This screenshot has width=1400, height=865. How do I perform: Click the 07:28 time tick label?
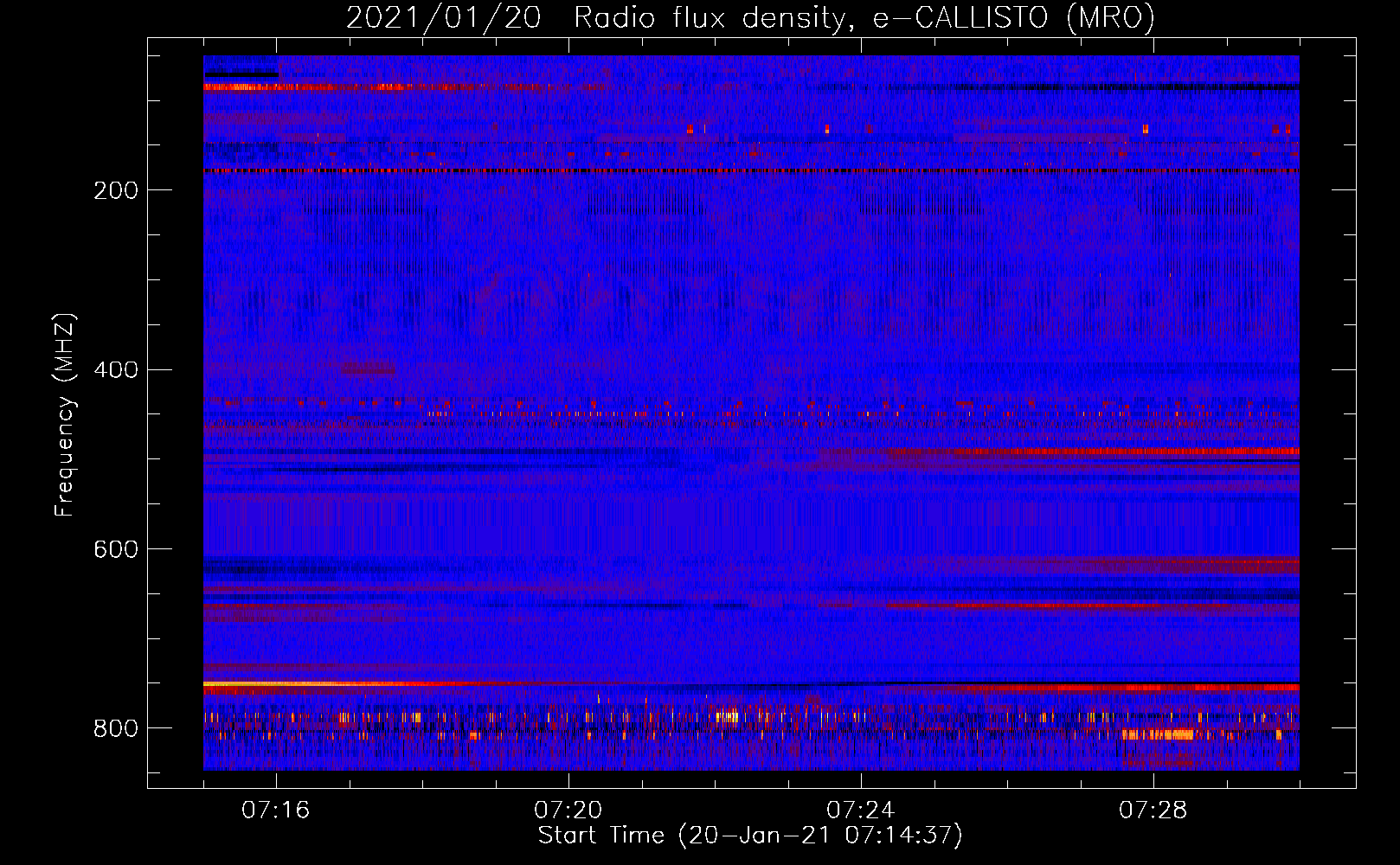(1153, 811)
